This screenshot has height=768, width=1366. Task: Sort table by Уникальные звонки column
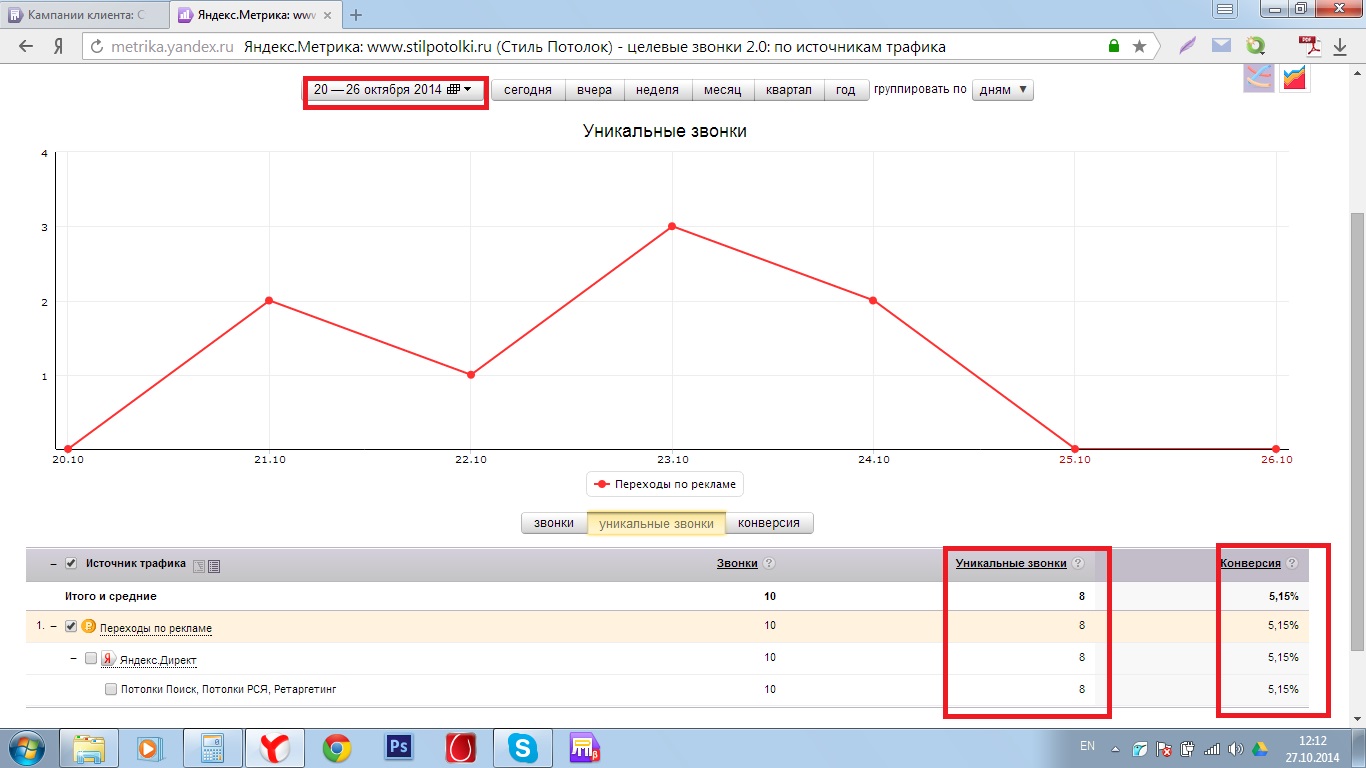pyautogui.click(x=1011, y=564)
